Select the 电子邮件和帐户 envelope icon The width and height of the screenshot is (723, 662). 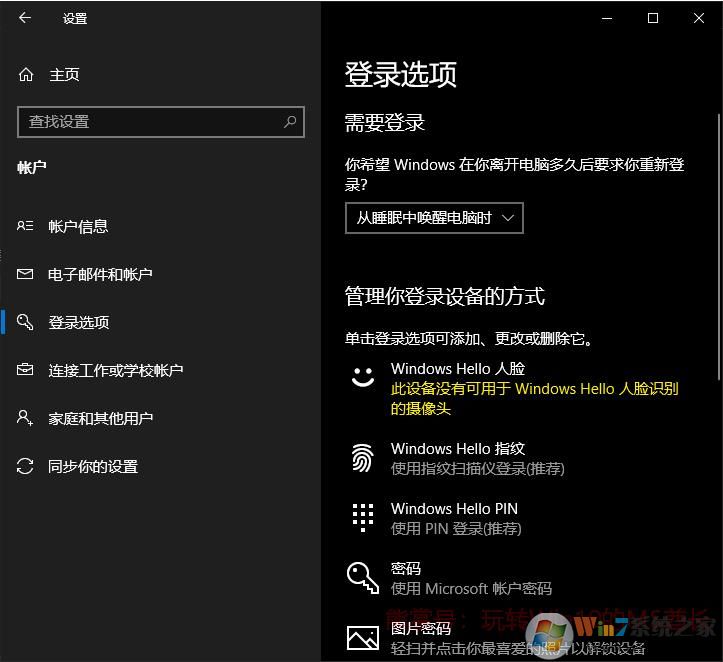click(25, 274)
